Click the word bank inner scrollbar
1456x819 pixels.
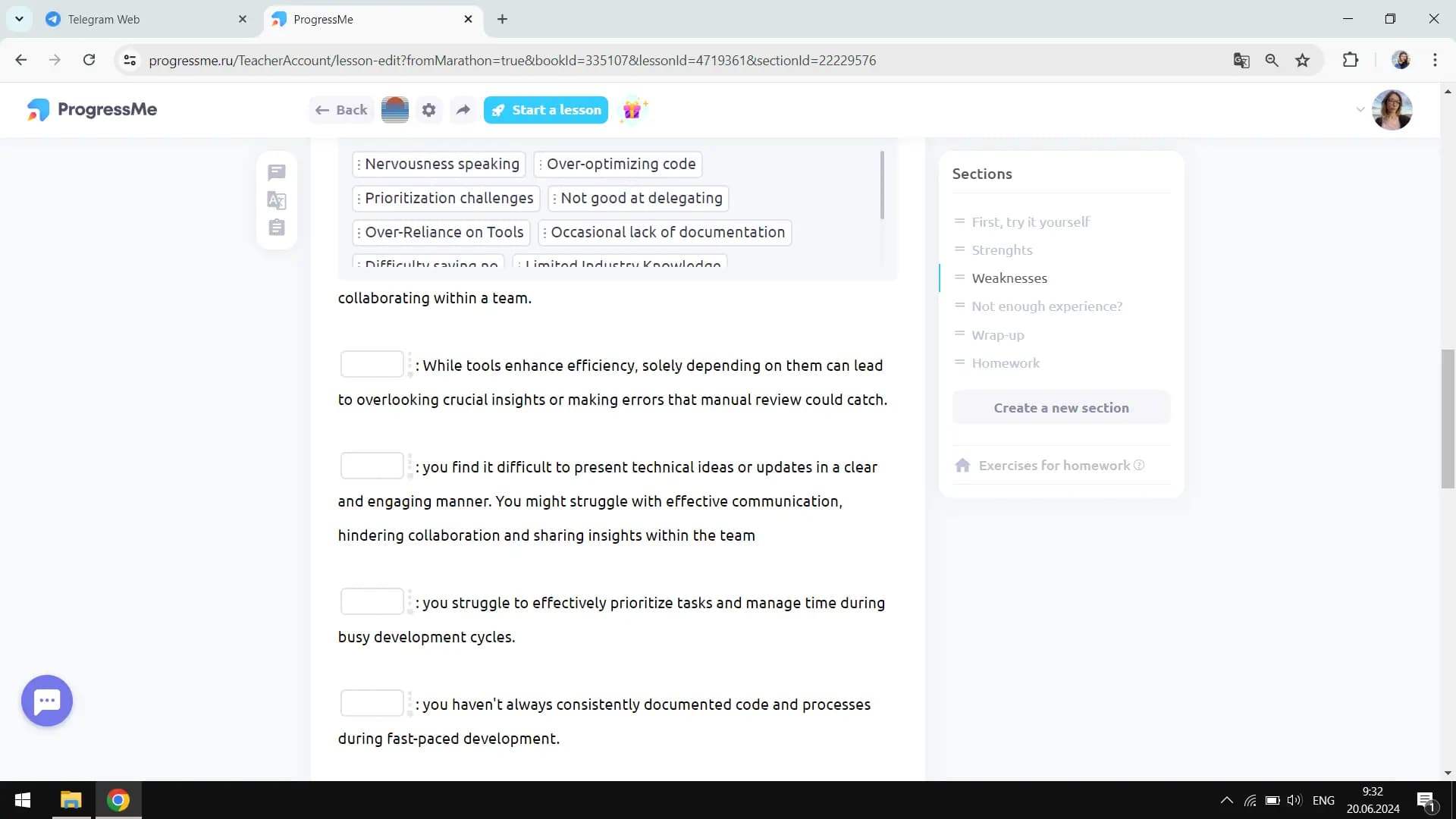click(882, 186)
